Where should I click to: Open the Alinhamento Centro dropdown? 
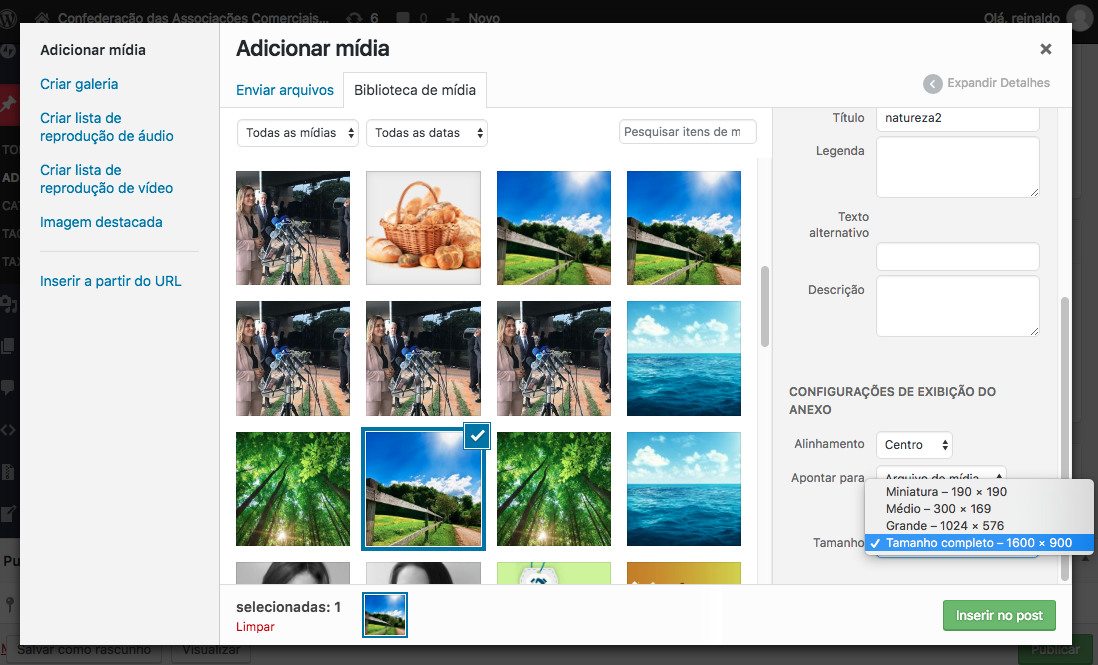[x=914, y=444]
